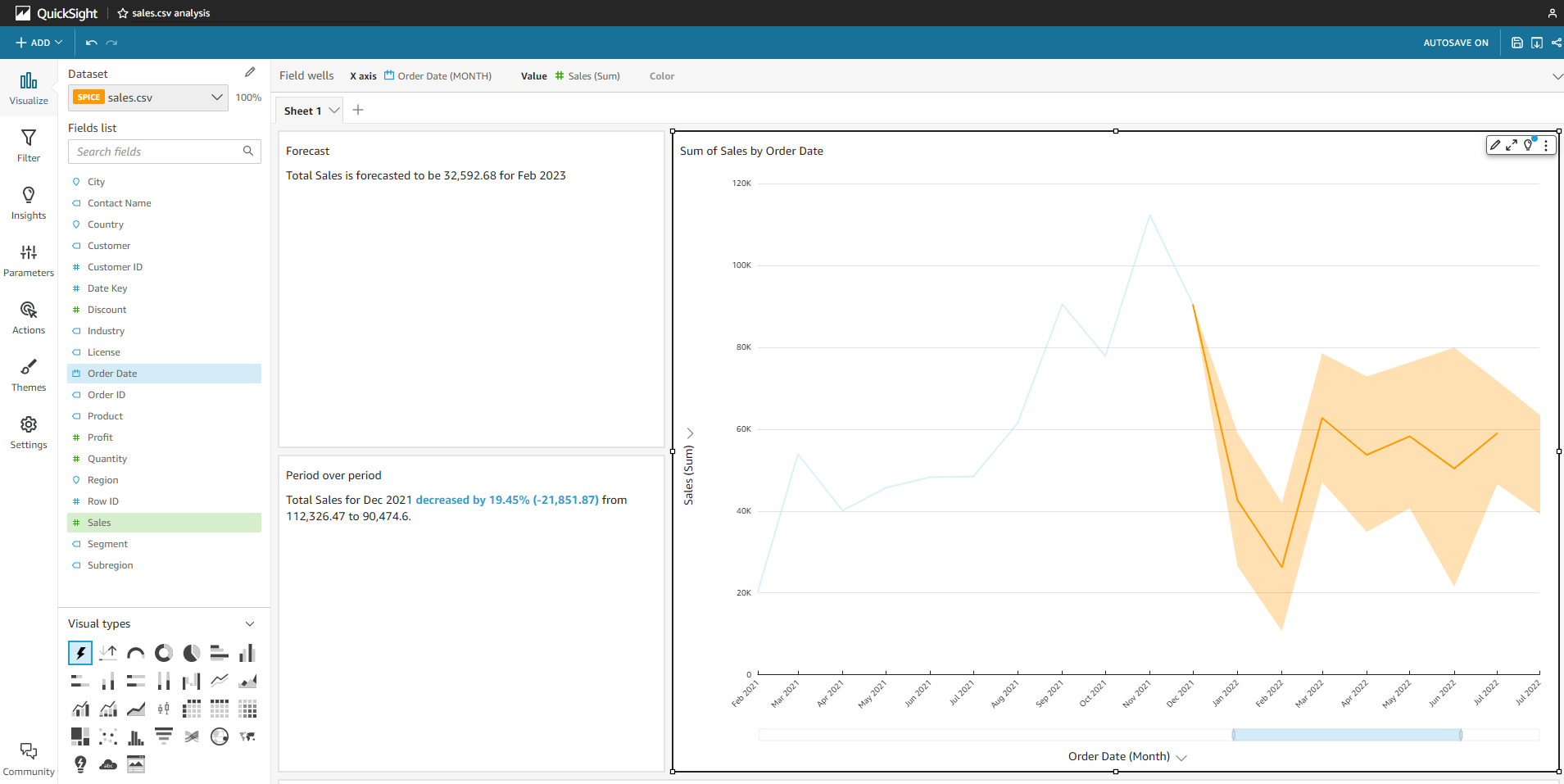Pick the donut chart visual type
1564x784 pixels.
click(164, 653)
